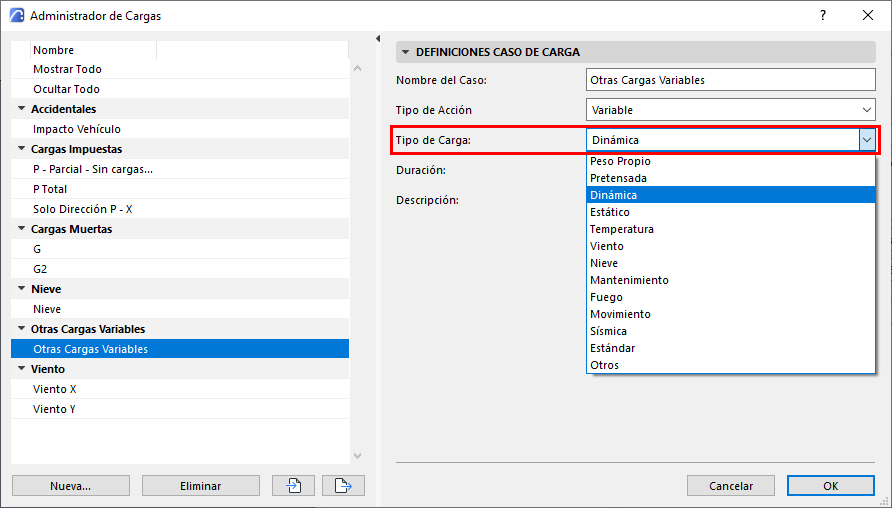Collapse the Viento group
892x508 pixels.
point(21,369)
